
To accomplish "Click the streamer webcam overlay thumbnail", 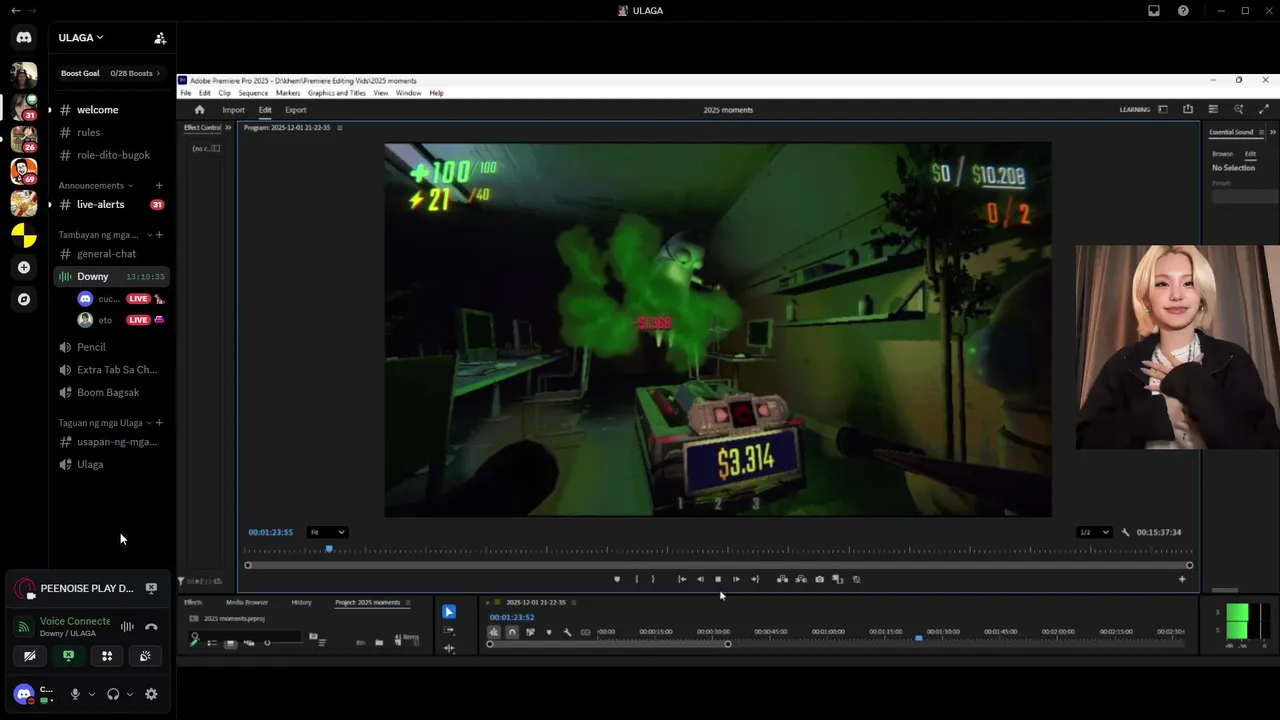I will click(1178, 347).
